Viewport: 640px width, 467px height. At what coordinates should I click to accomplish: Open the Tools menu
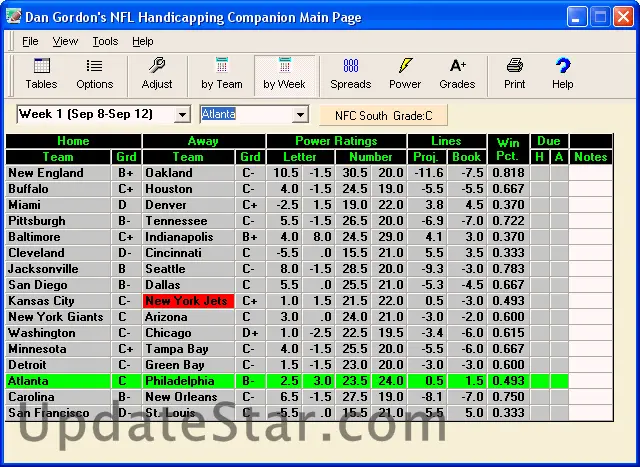tap(105, 41)
